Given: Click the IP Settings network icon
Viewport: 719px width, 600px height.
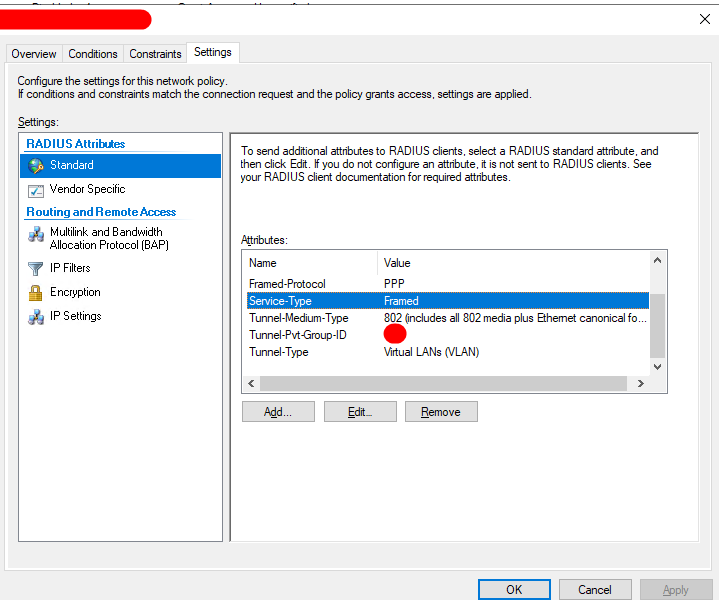Looking at the screenshot, I should pyautogui.click(x=36, y=317).
